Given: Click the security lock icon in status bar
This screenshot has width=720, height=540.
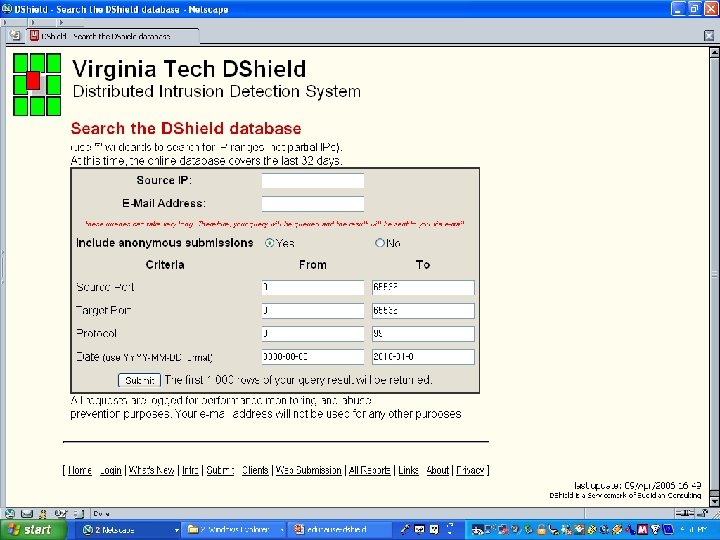Looking at the screenshot, I should (703, 513).
